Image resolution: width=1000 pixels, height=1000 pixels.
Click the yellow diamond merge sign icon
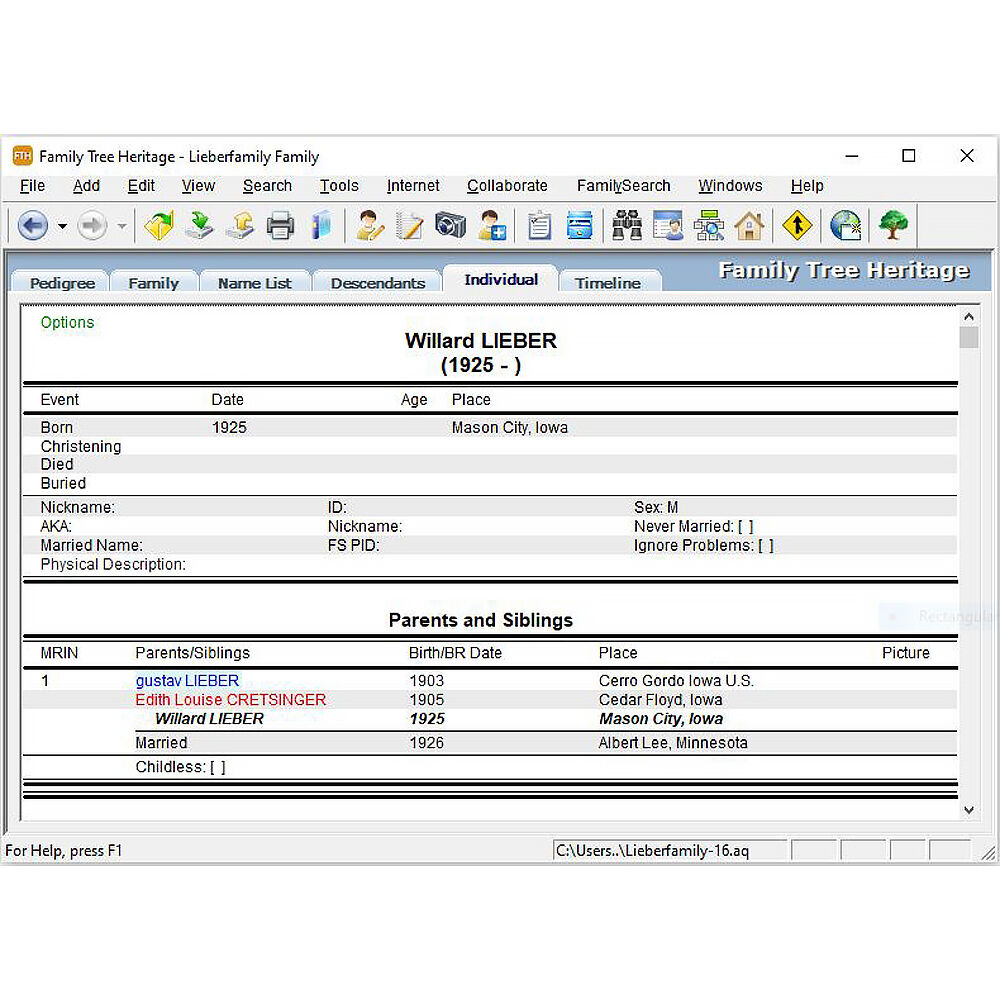click(x=797, y=225)
